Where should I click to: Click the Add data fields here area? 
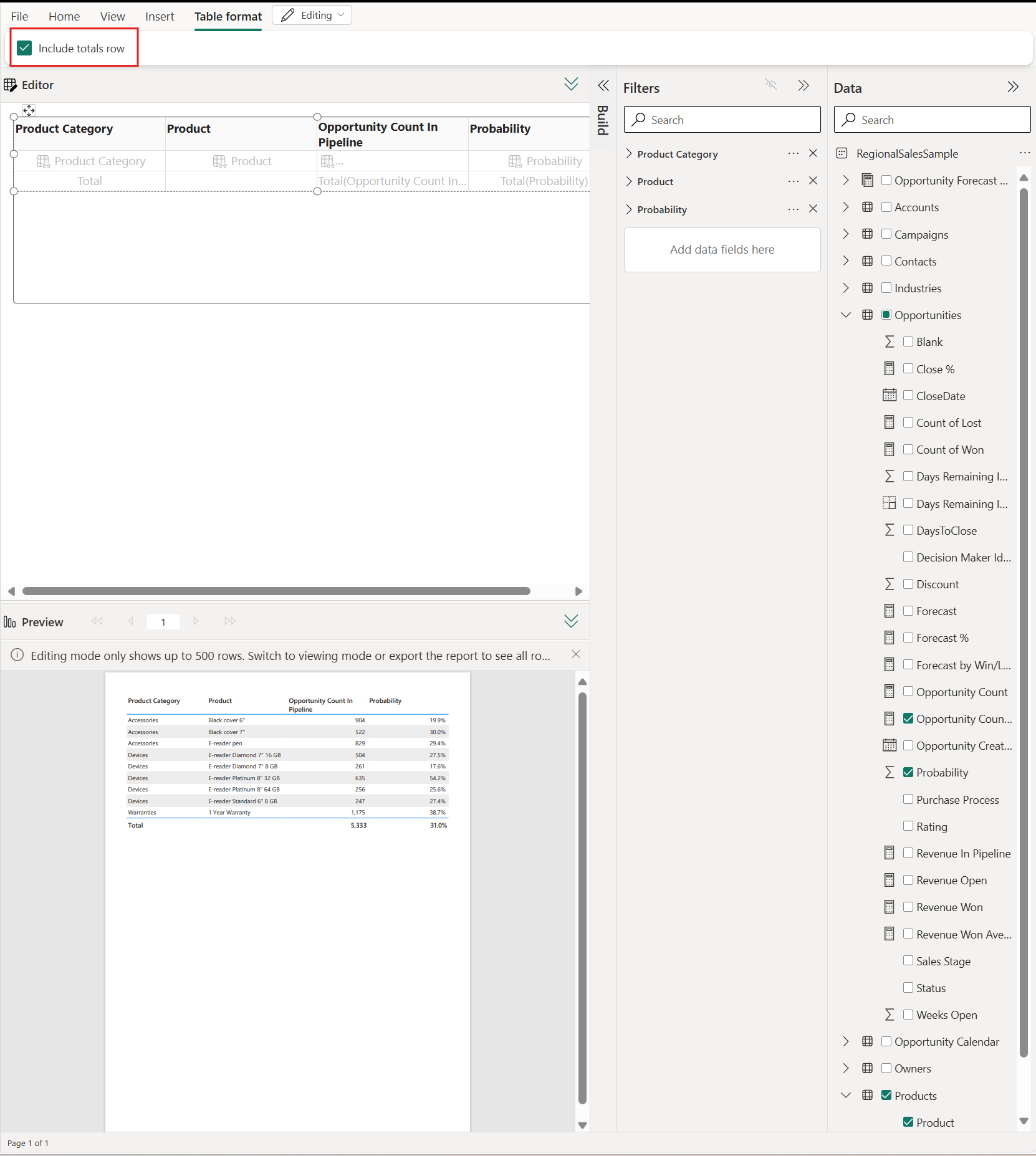click(x=722, y=250)
